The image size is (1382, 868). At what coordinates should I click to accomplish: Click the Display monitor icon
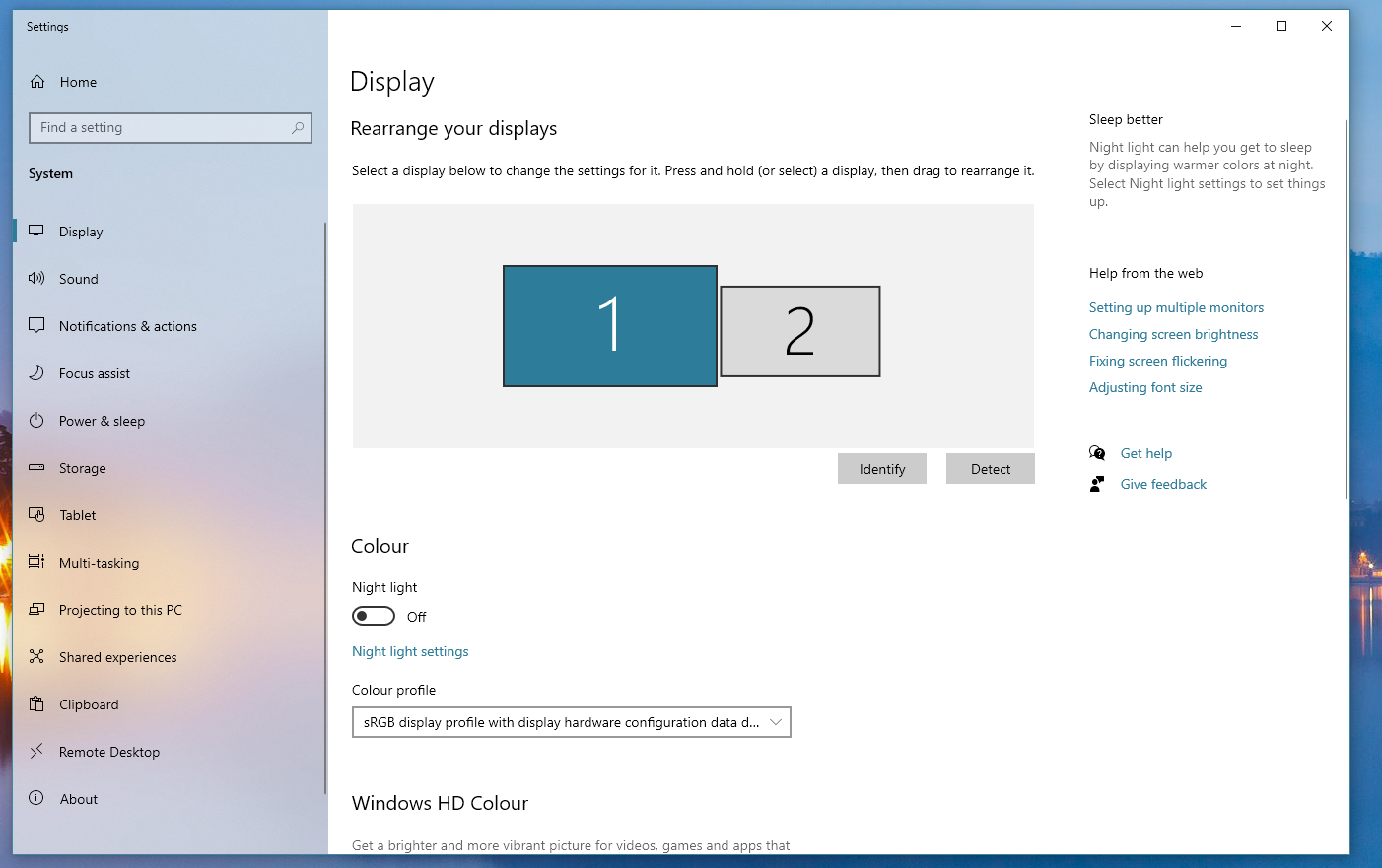pos(36,232)
